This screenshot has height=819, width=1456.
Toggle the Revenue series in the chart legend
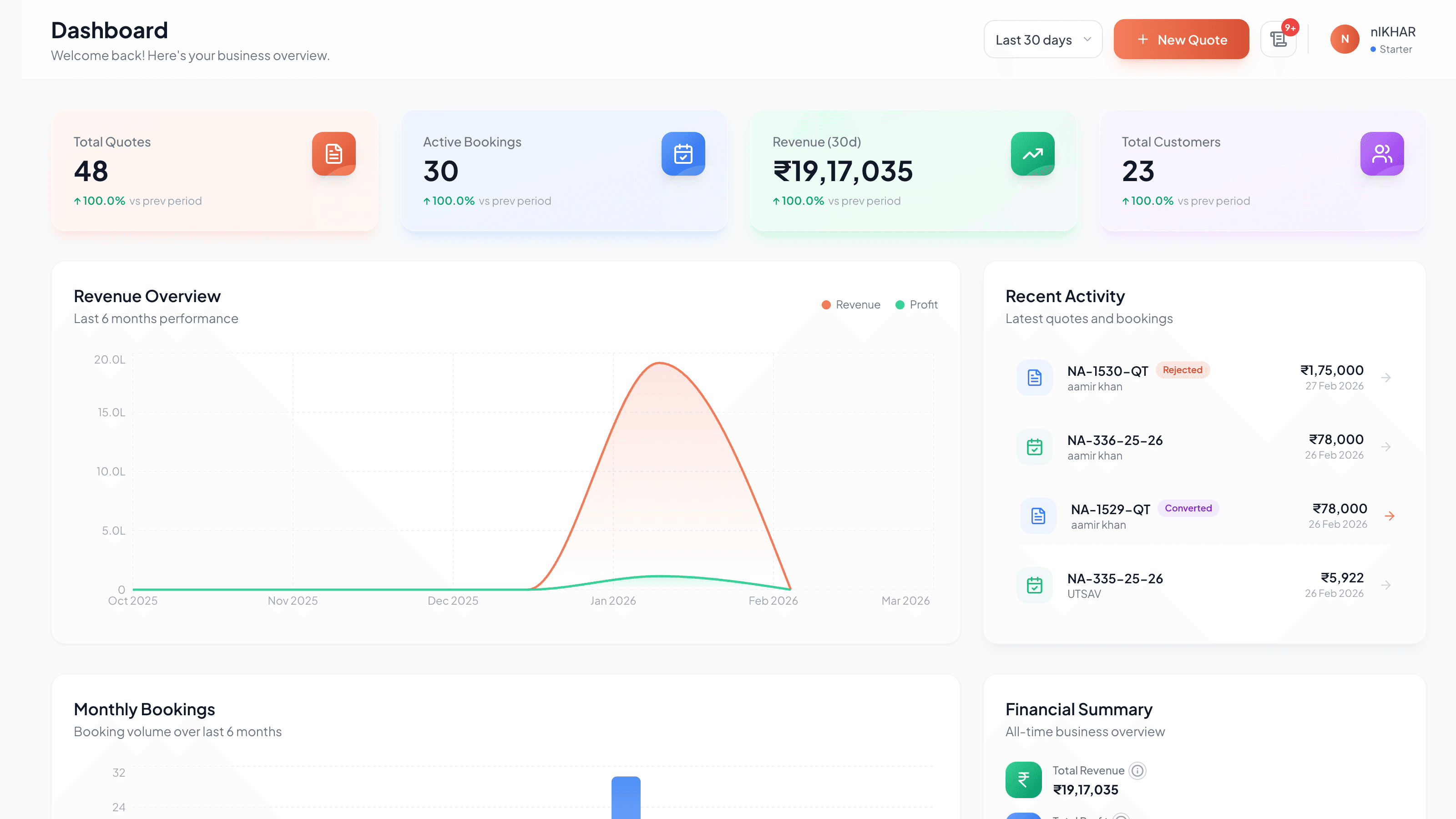point(851,305)
